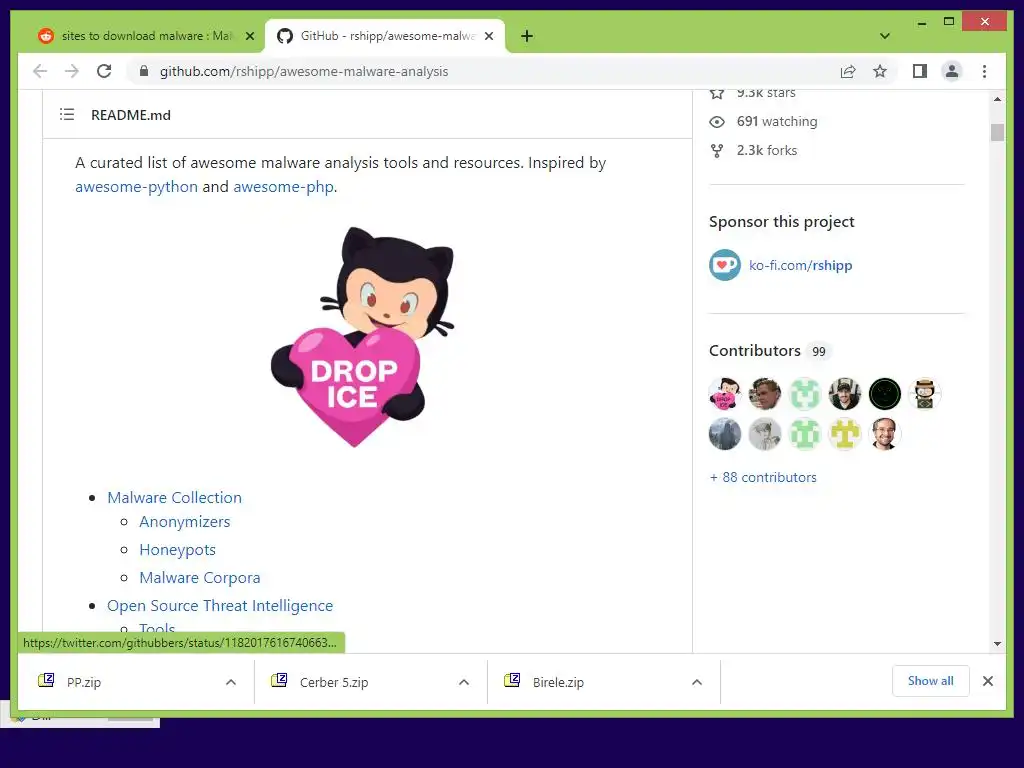The height and width of the screenshot is (768, 1024).
Task: Close the downloads bar
Action: (x=987, y=681)
